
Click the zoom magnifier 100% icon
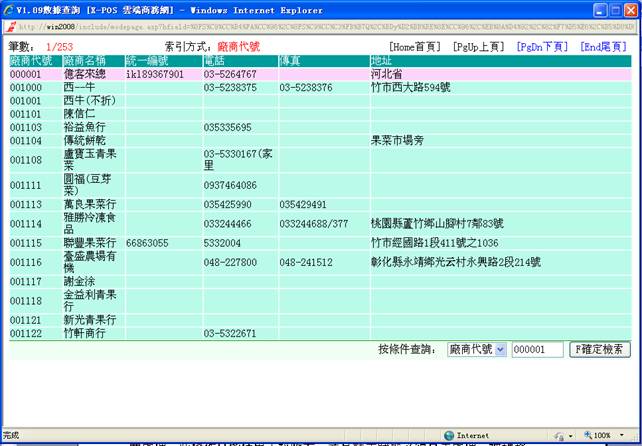[x=587, y=436]
